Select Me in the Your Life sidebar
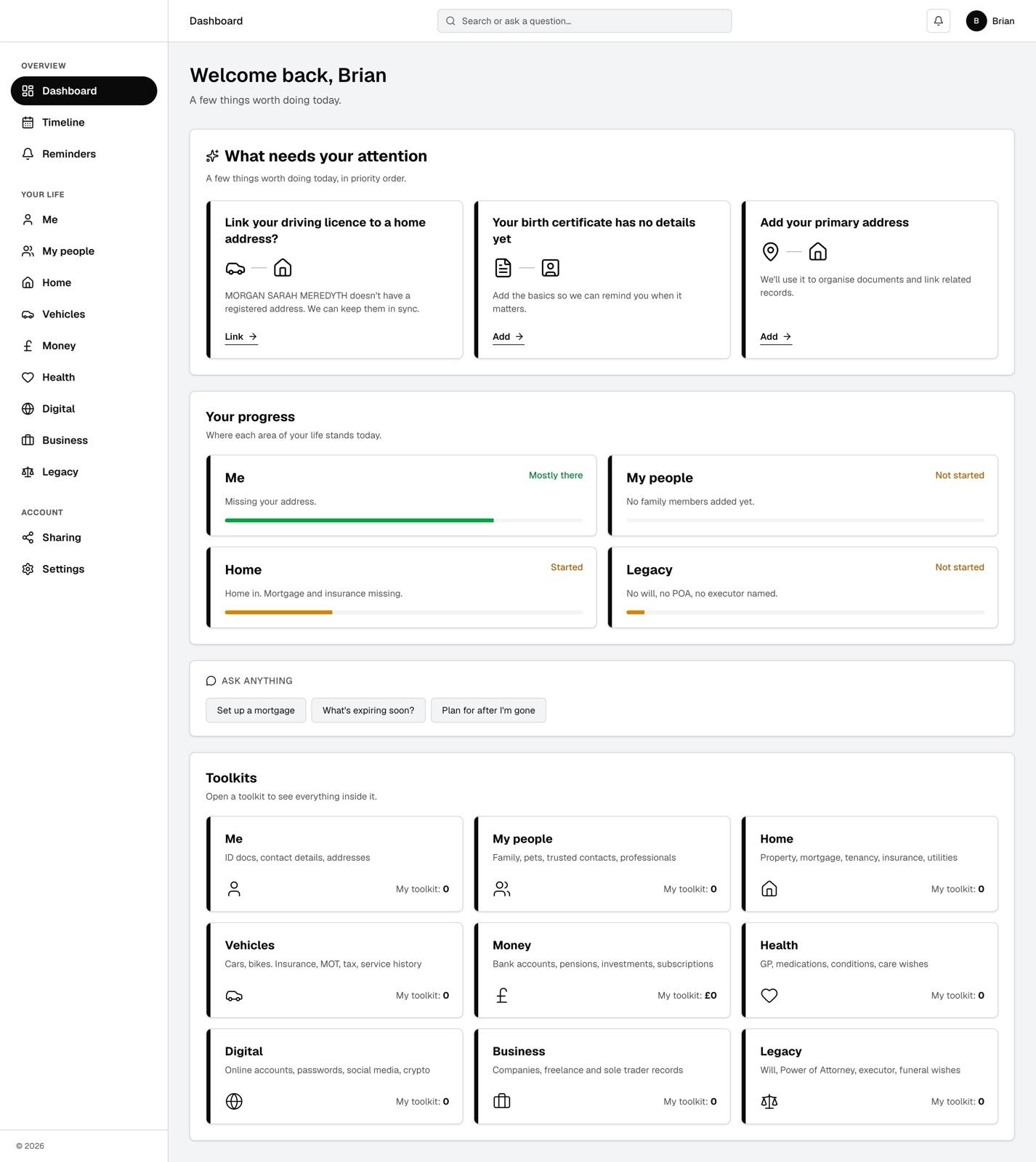1036x1162 pixels. [84, 219]
